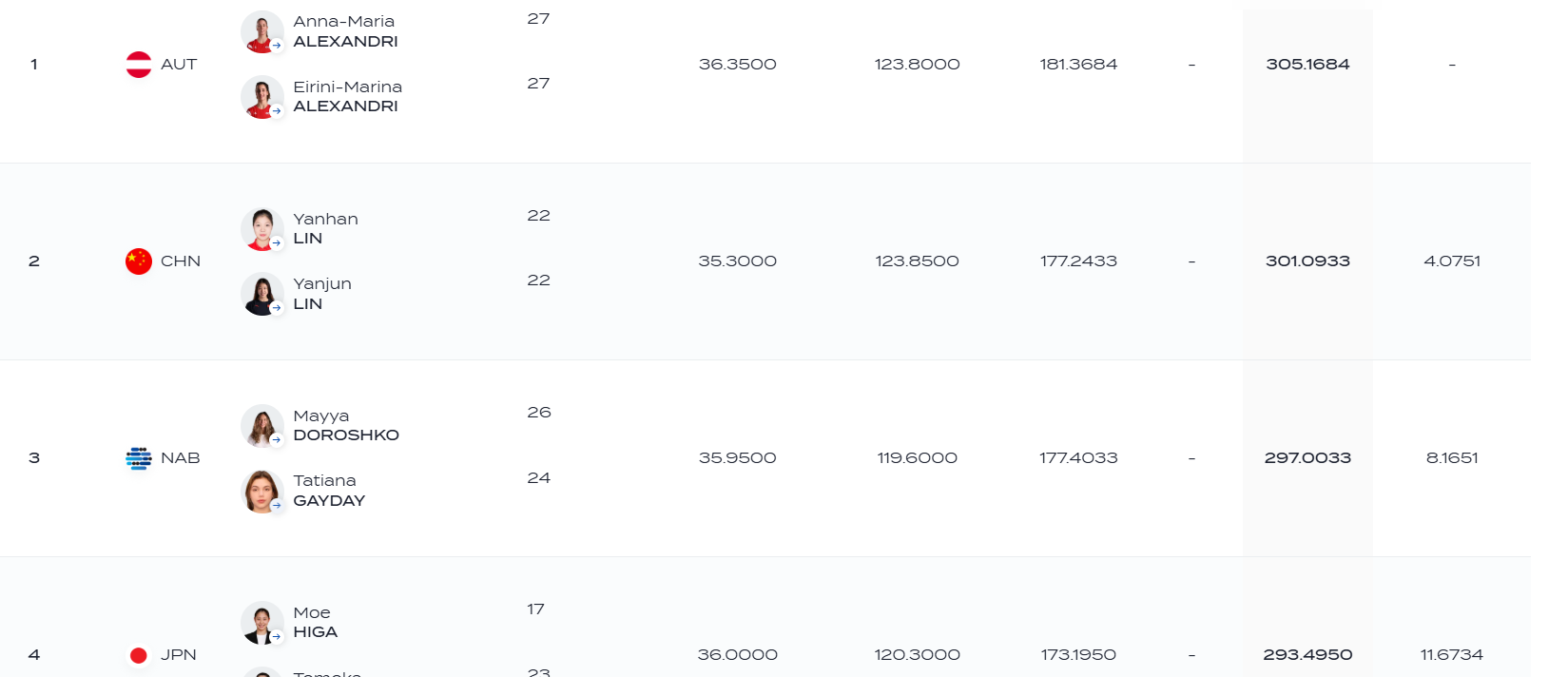Select Yanhan LIN's name
This screenshot has width=1568, height=677.
[325, 228]
